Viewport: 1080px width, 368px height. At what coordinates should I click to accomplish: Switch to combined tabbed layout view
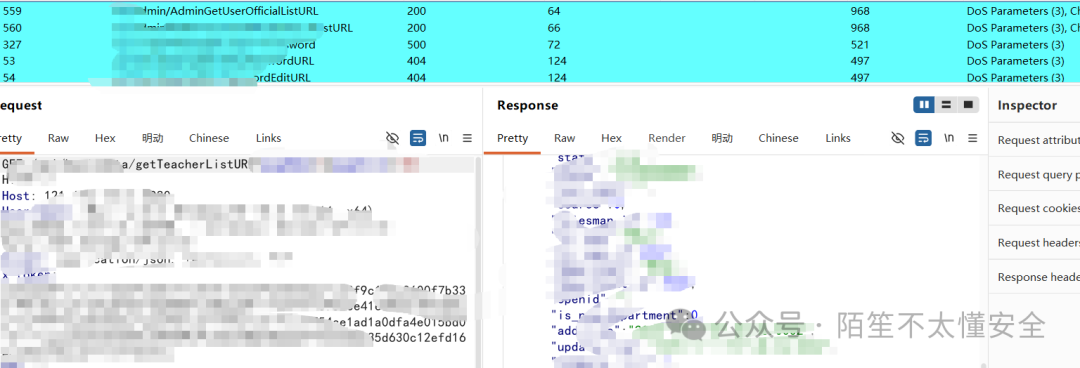pos(968,105)
